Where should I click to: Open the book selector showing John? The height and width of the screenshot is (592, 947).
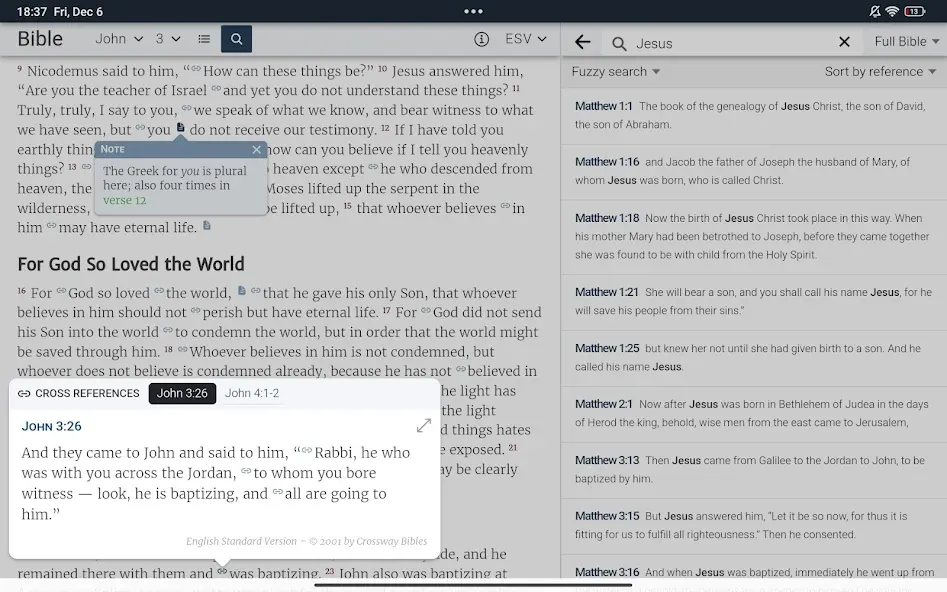coord(119,39)
